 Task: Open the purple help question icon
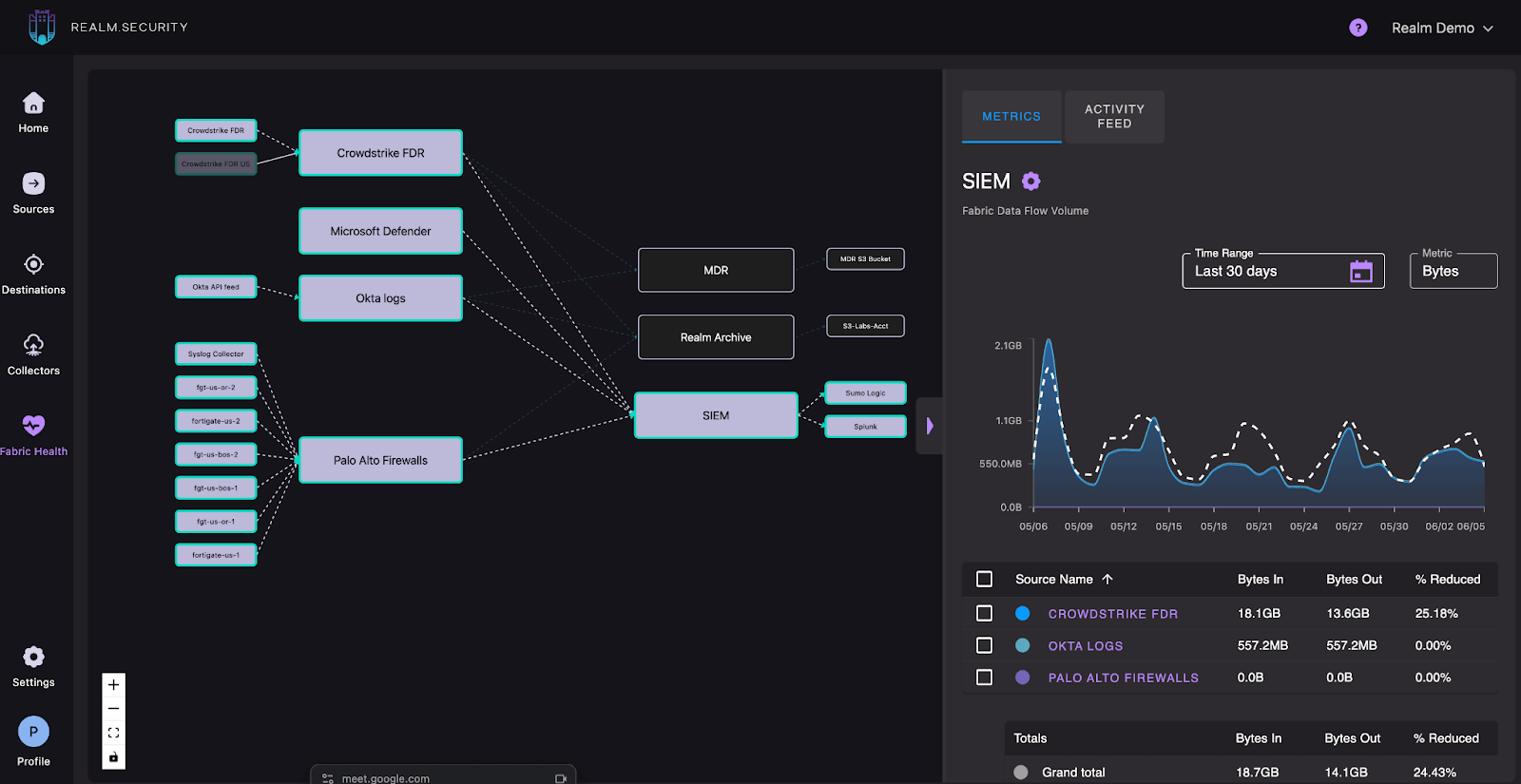pos(1358,28)
